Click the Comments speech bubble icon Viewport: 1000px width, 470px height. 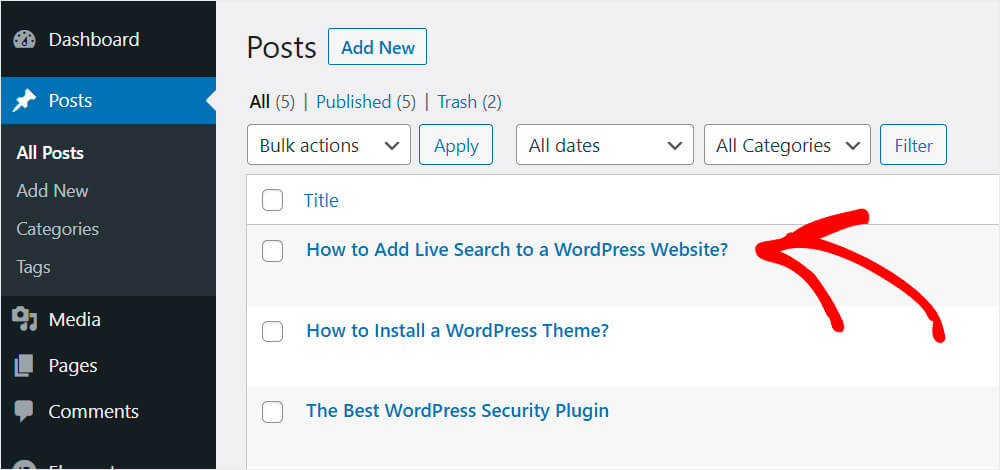(x=24, y=411)
